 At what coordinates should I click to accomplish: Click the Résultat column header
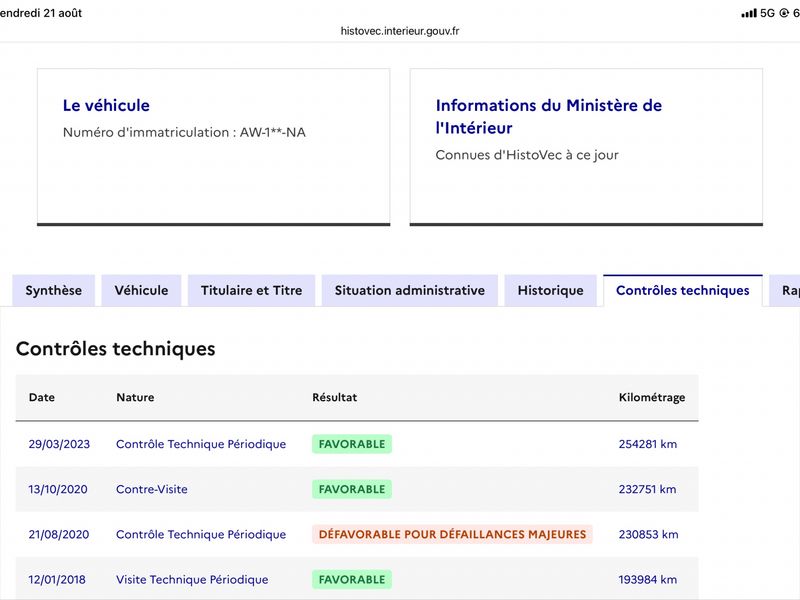coord(335,397)
